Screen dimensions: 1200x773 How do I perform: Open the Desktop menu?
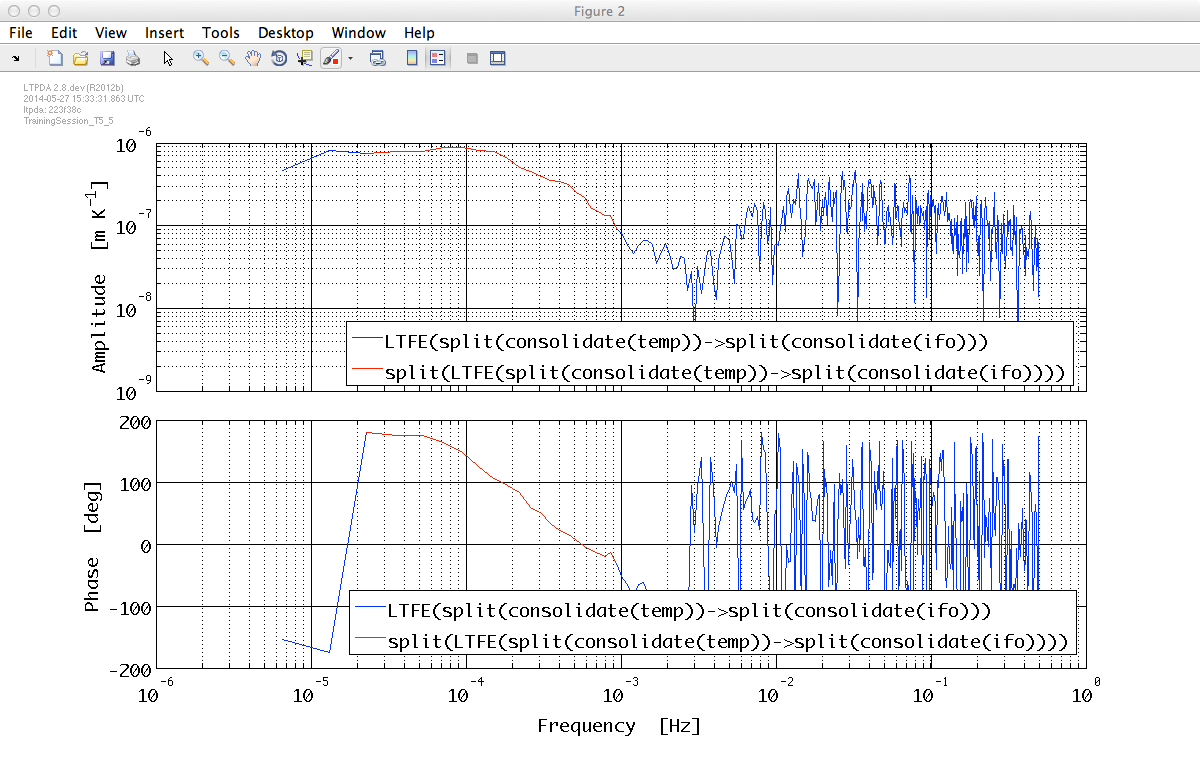click(x=286, y=33)
